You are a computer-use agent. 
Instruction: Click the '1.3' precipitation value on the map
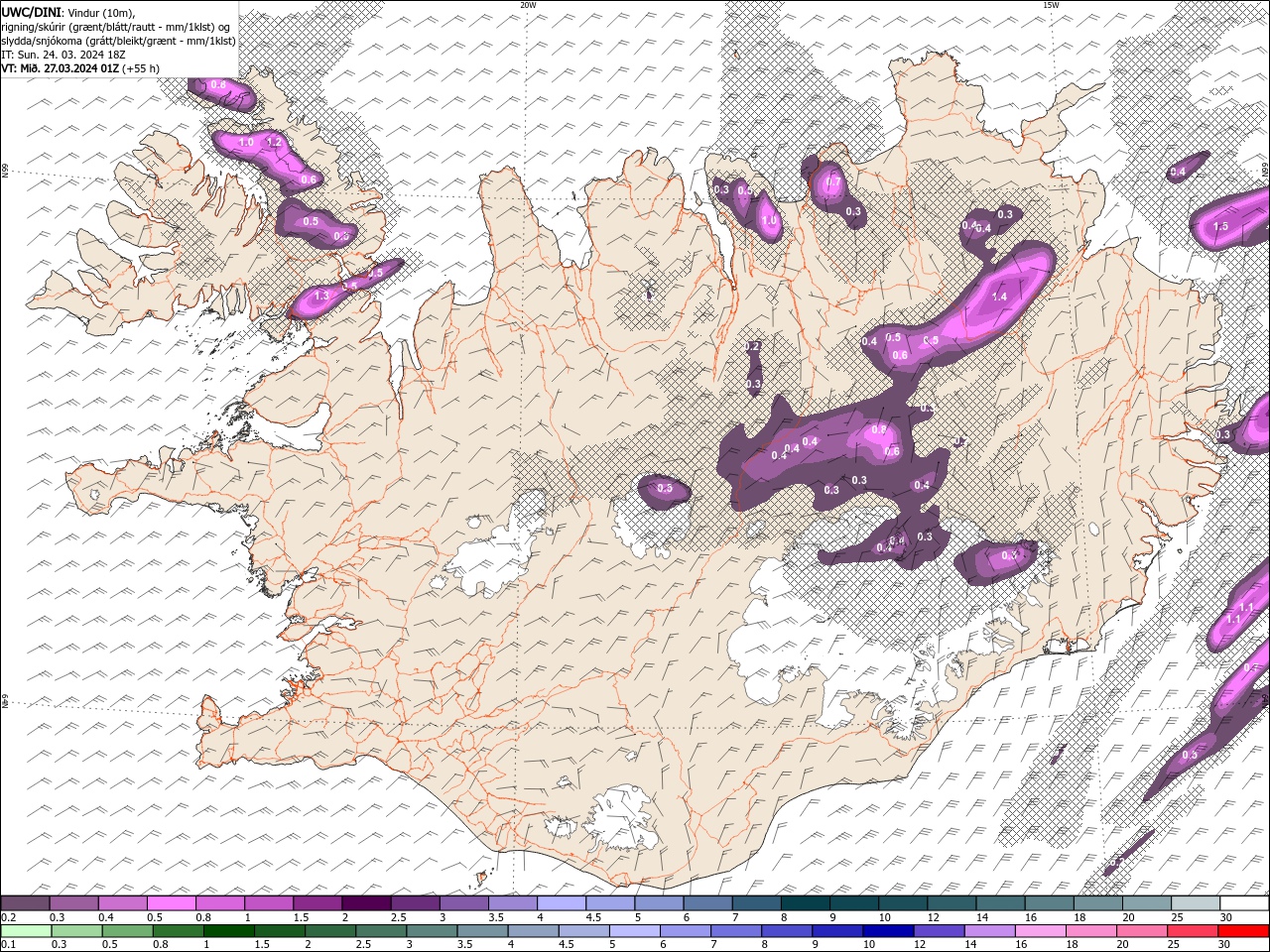tap(320, 296)
